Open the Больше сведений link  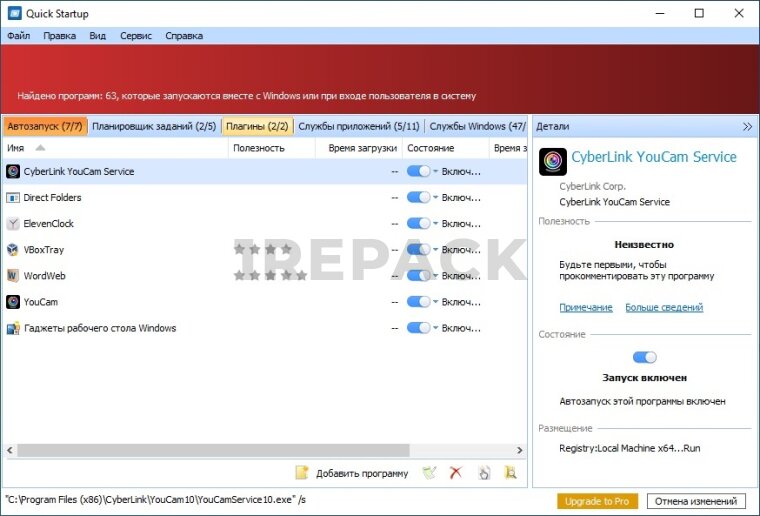click(x=664, y=307)
